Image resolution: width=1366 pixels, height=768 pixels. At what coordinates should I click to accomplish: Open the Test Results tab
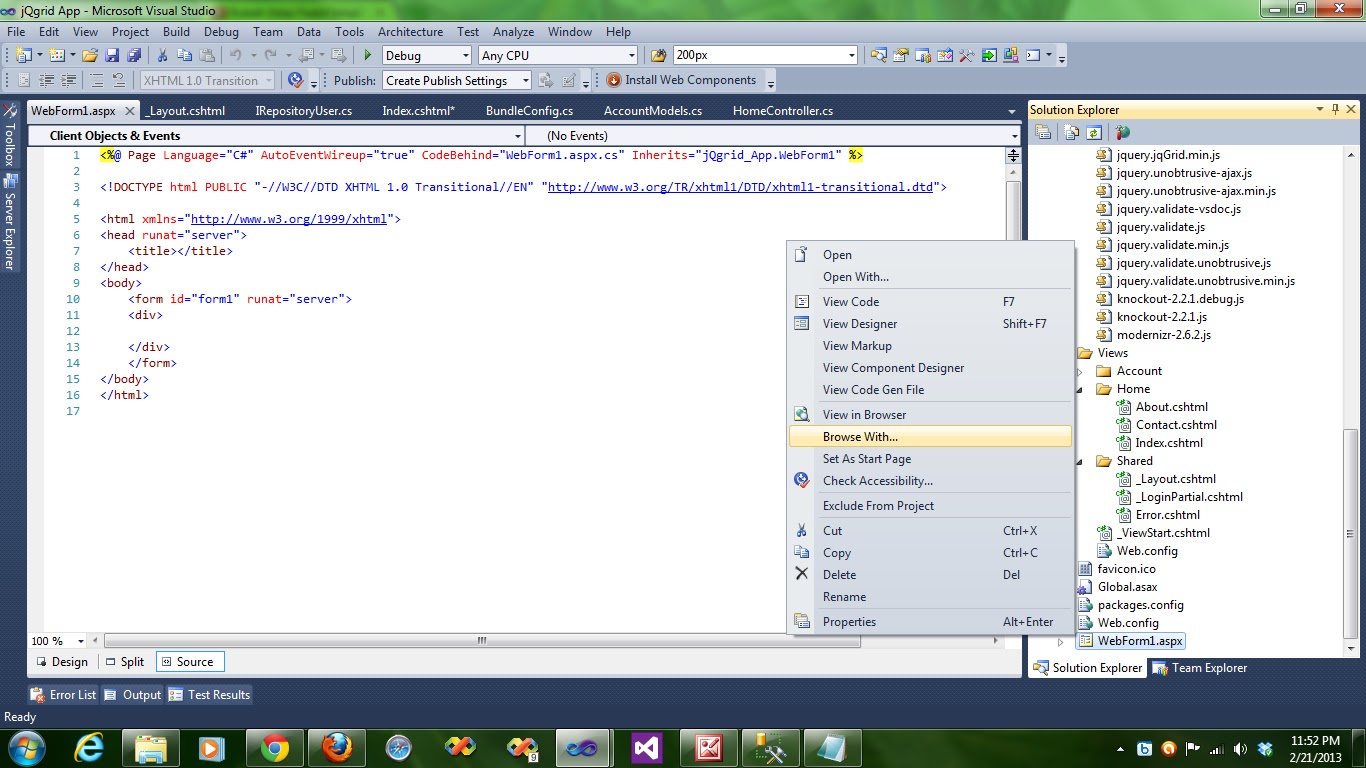tap(209, 695)
